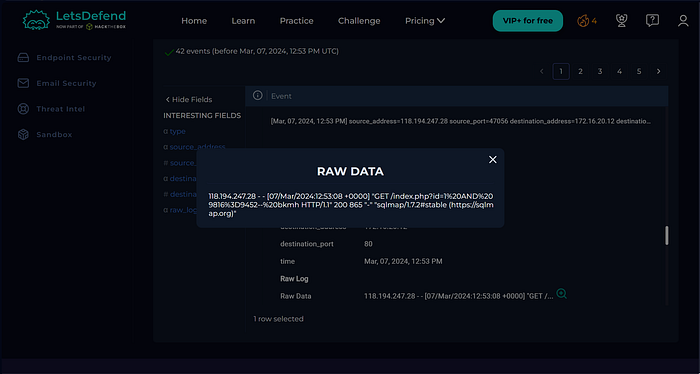Open Sandbox from the sidebar
700x374 pixels.
point(54,135)
